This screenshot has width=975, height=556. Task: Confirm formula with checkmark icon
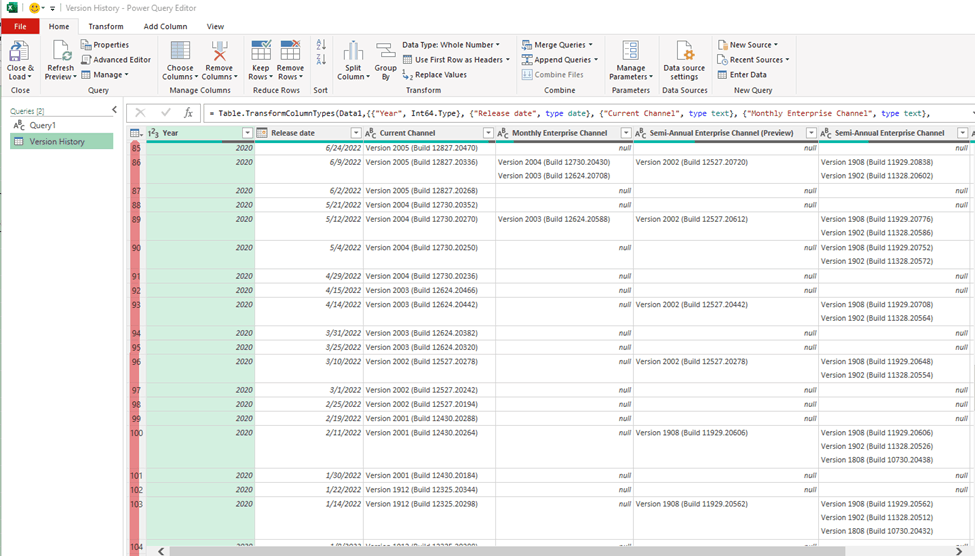pos(165,113)
